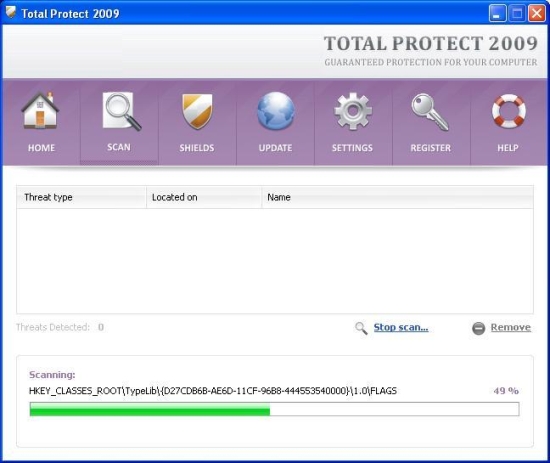Switch to the SCAN tab label
This screenshot has height=463, width=550.
[x=119, y=147]
